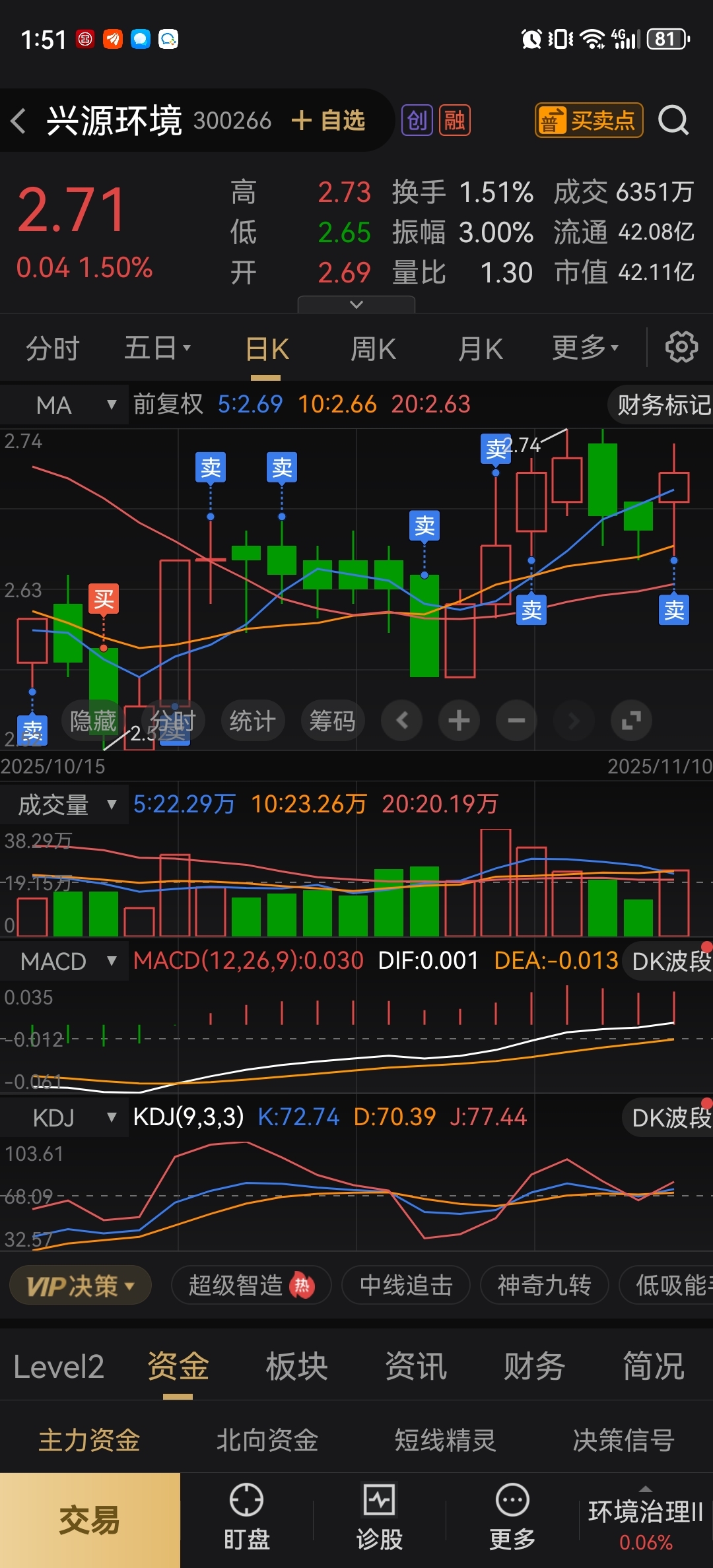Open the 财务 financials tab

534,1366
